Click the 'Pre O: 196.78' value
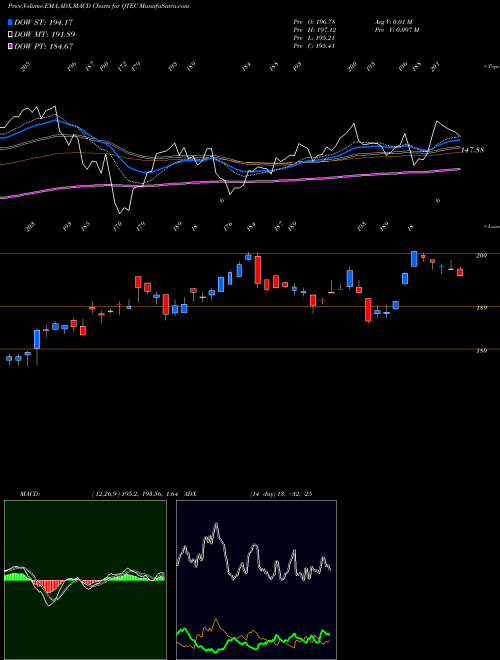The image size is (500, 660). point(314,22)
